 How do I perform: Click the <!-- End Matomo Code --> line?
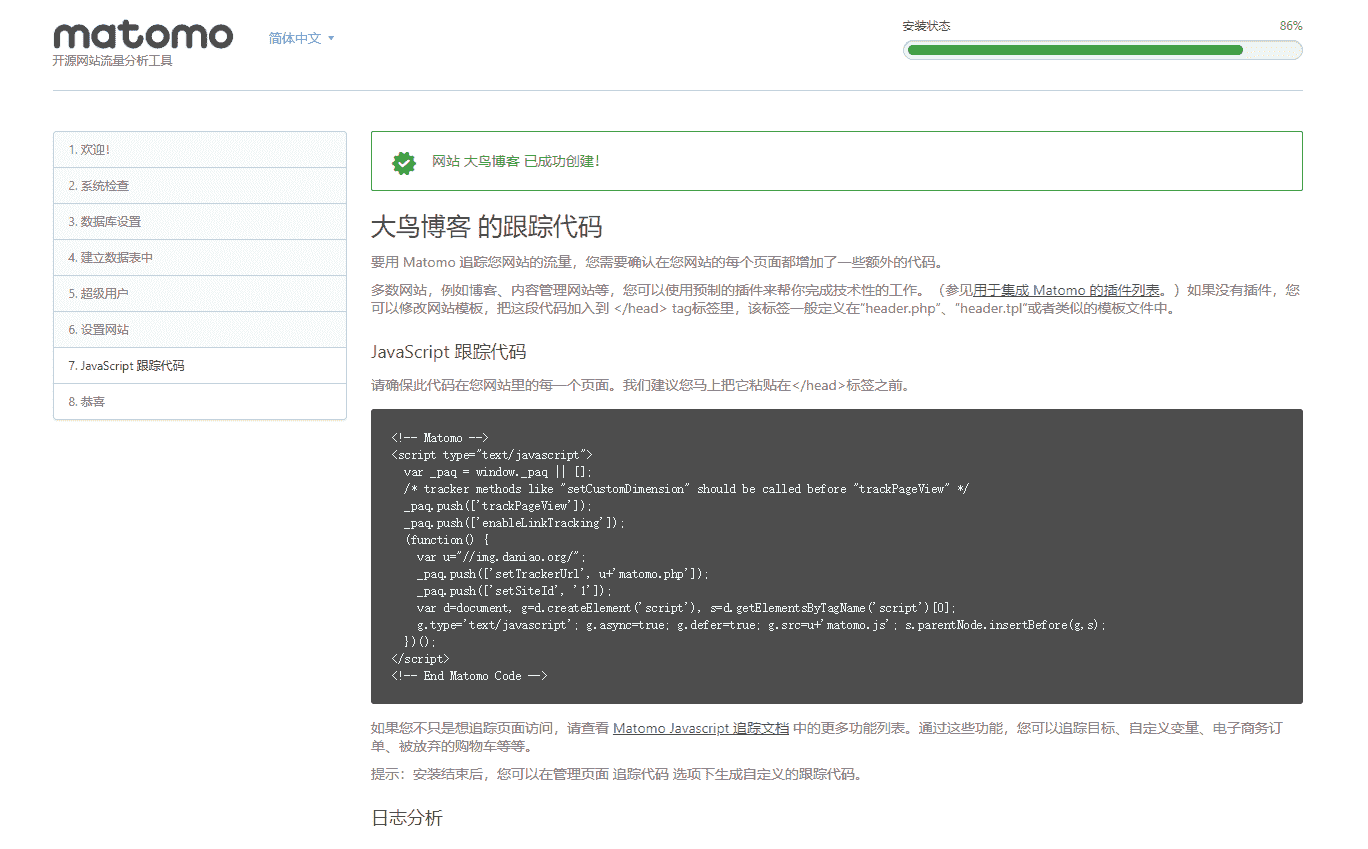tap(470, 676)
